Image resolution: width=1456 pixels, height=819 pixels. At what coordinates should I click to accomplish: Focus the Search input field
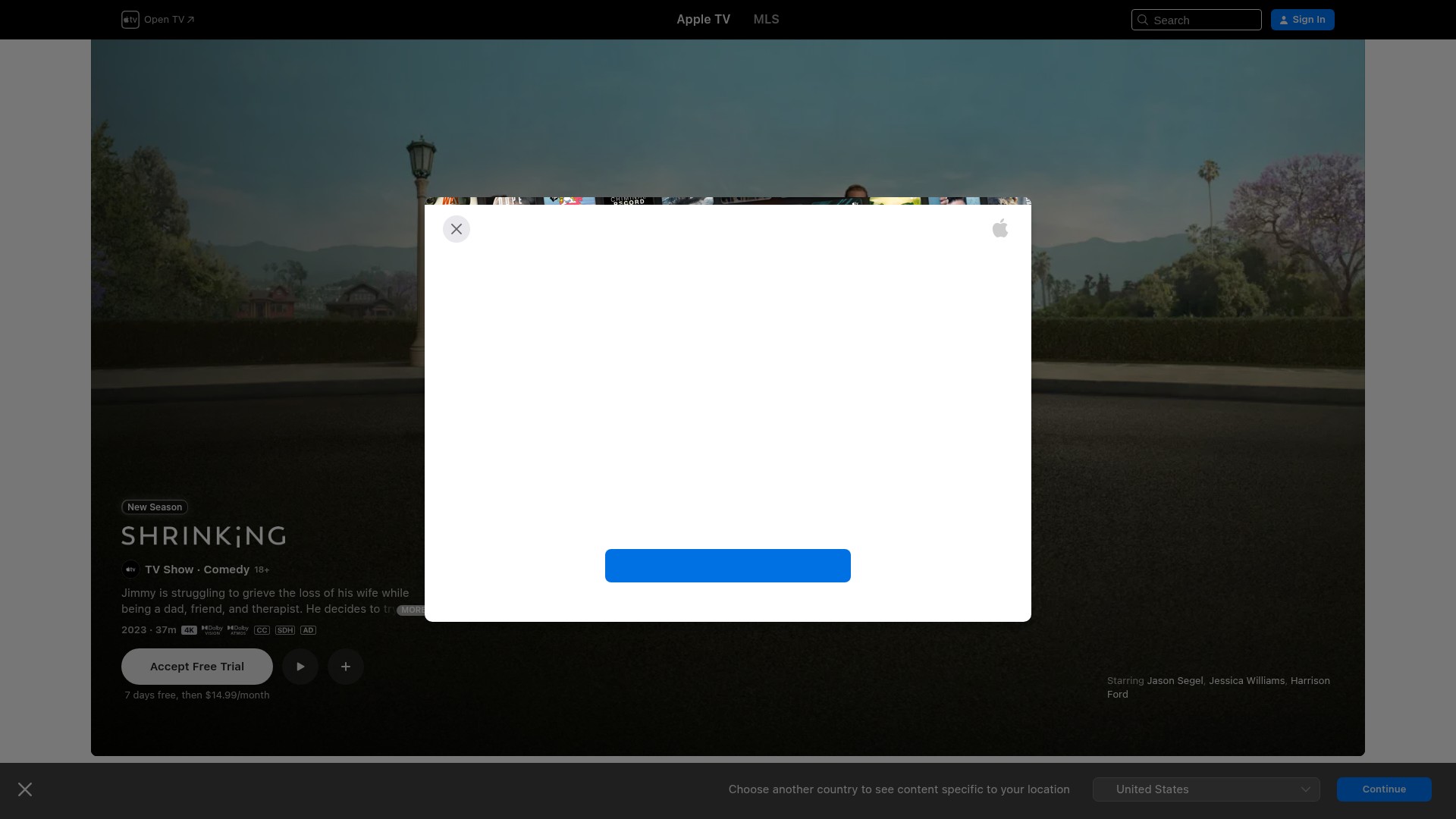coord(1197,20)
